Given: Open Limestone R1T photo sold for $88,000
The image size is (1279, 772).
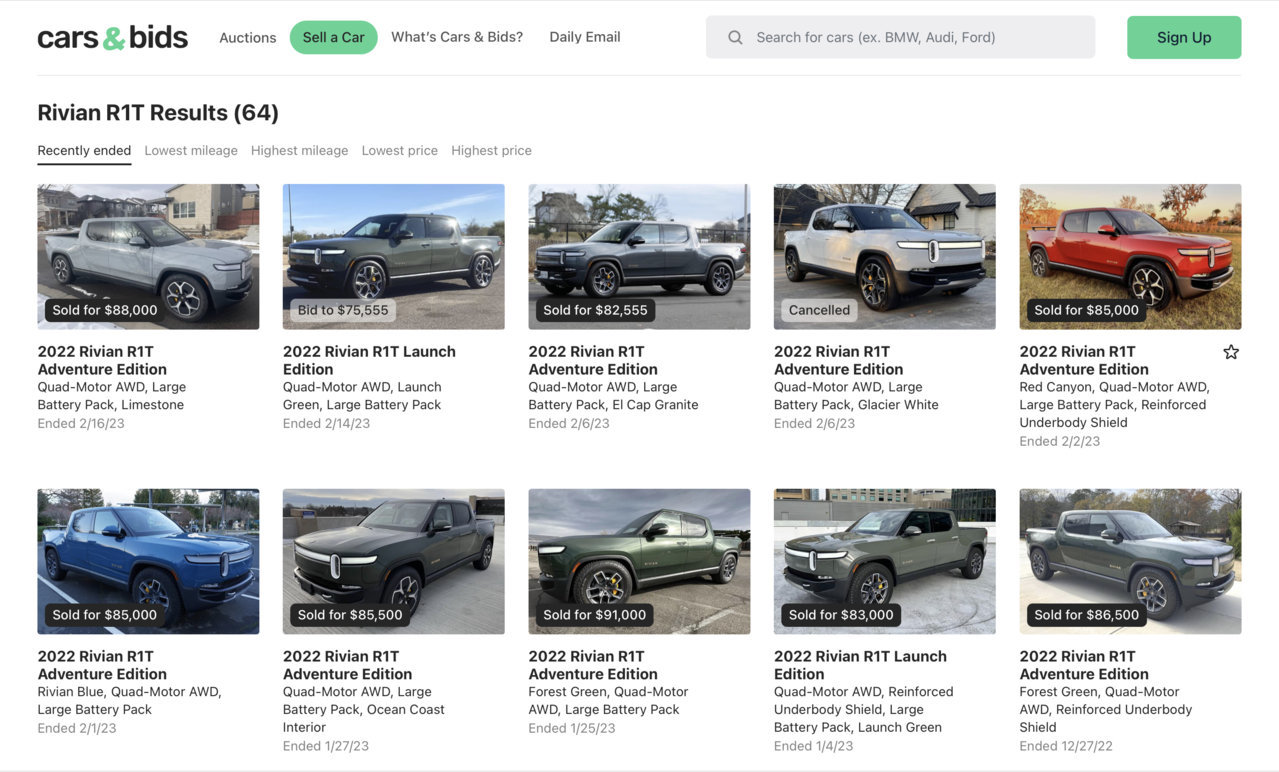Looking at the screenshot, I should (148, 256).
